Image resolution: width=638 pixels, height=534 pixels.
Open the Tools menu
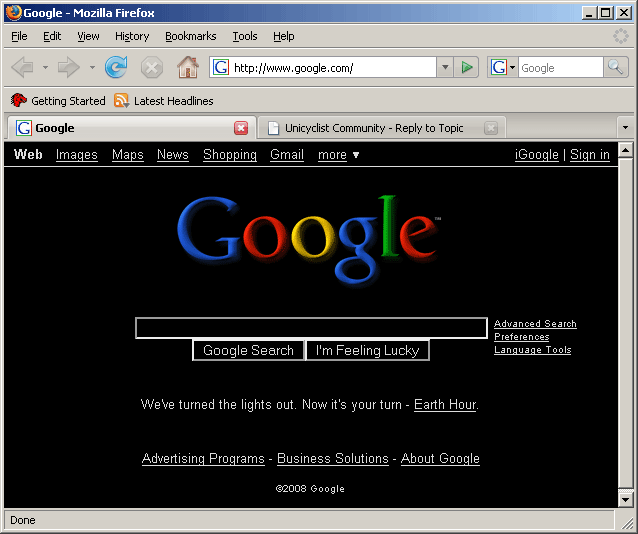tap(245, 36)
